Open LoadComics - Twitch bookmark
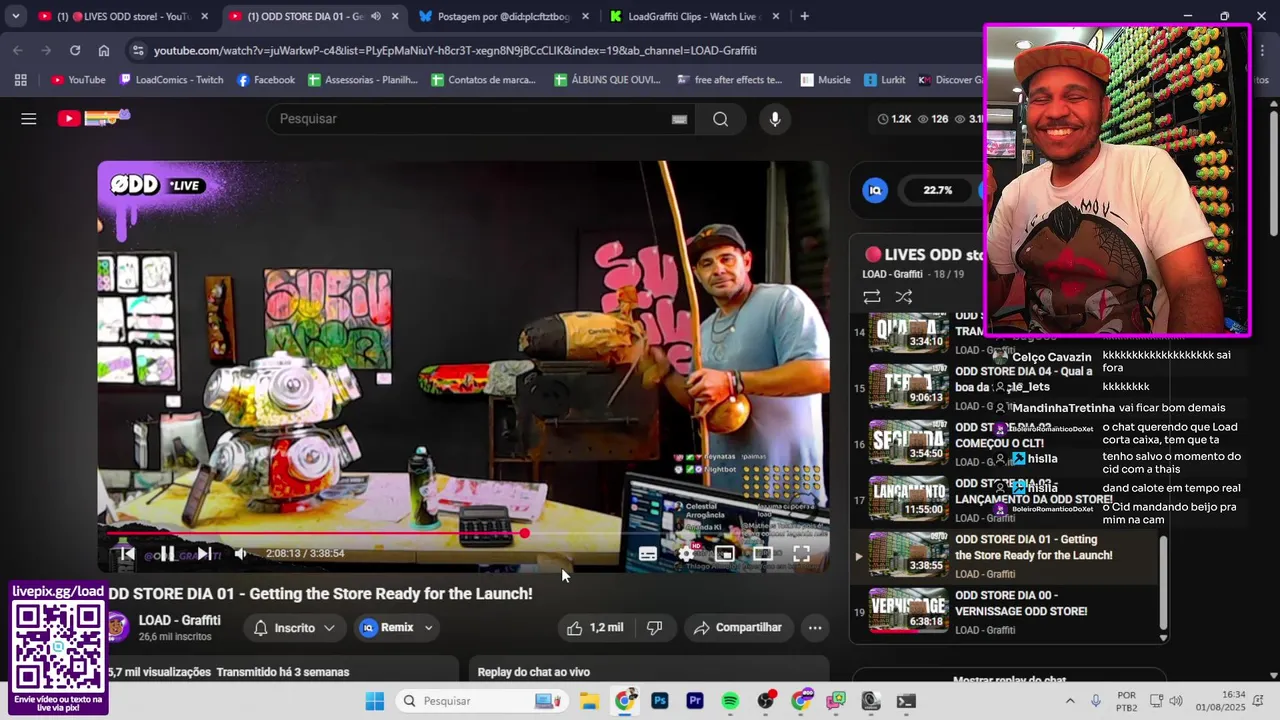1280x720 pixels. pos(171,80)
